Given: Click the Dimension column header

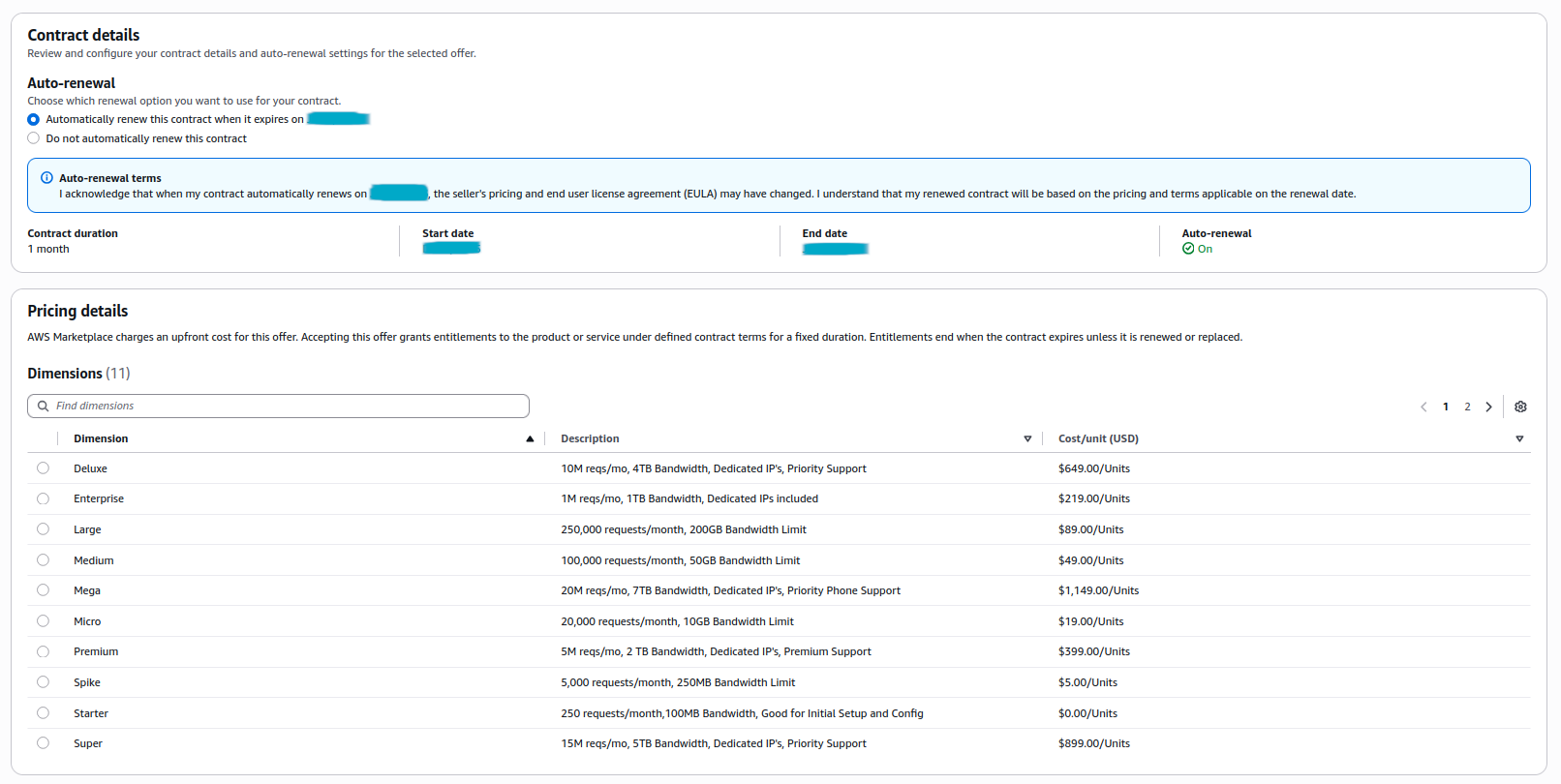Looking at the screenshot, I should (x=101, y=439).
